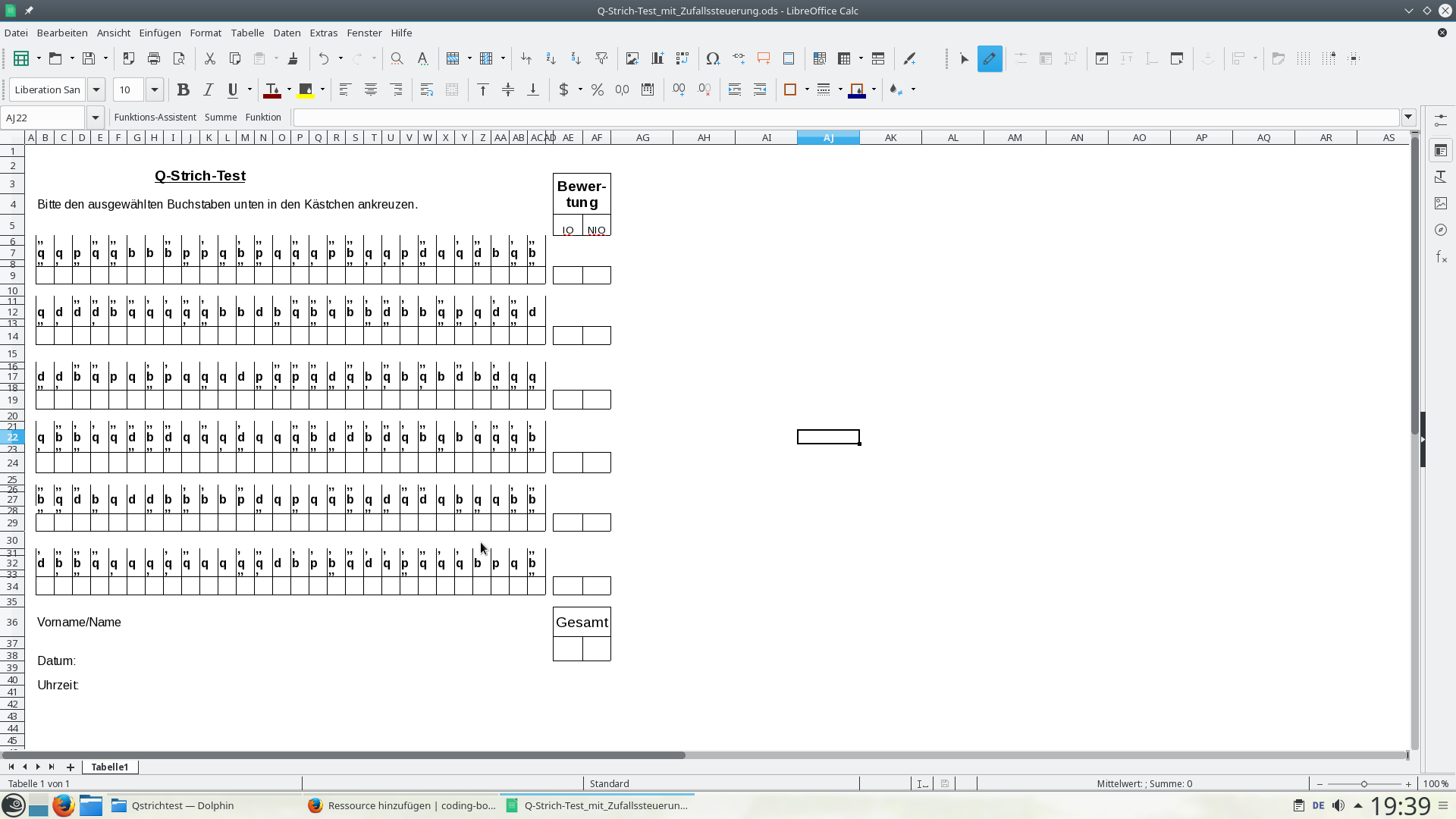
Task: Toggle AutoFilter funnel icon
Action: [601, 58]
